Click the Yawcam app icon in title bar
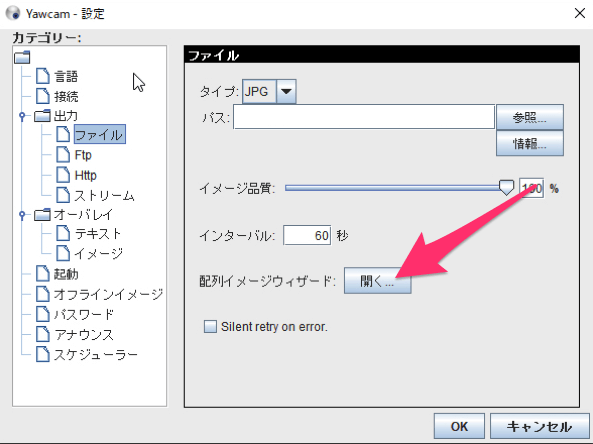The image size is (593, 444). (13, 13)
